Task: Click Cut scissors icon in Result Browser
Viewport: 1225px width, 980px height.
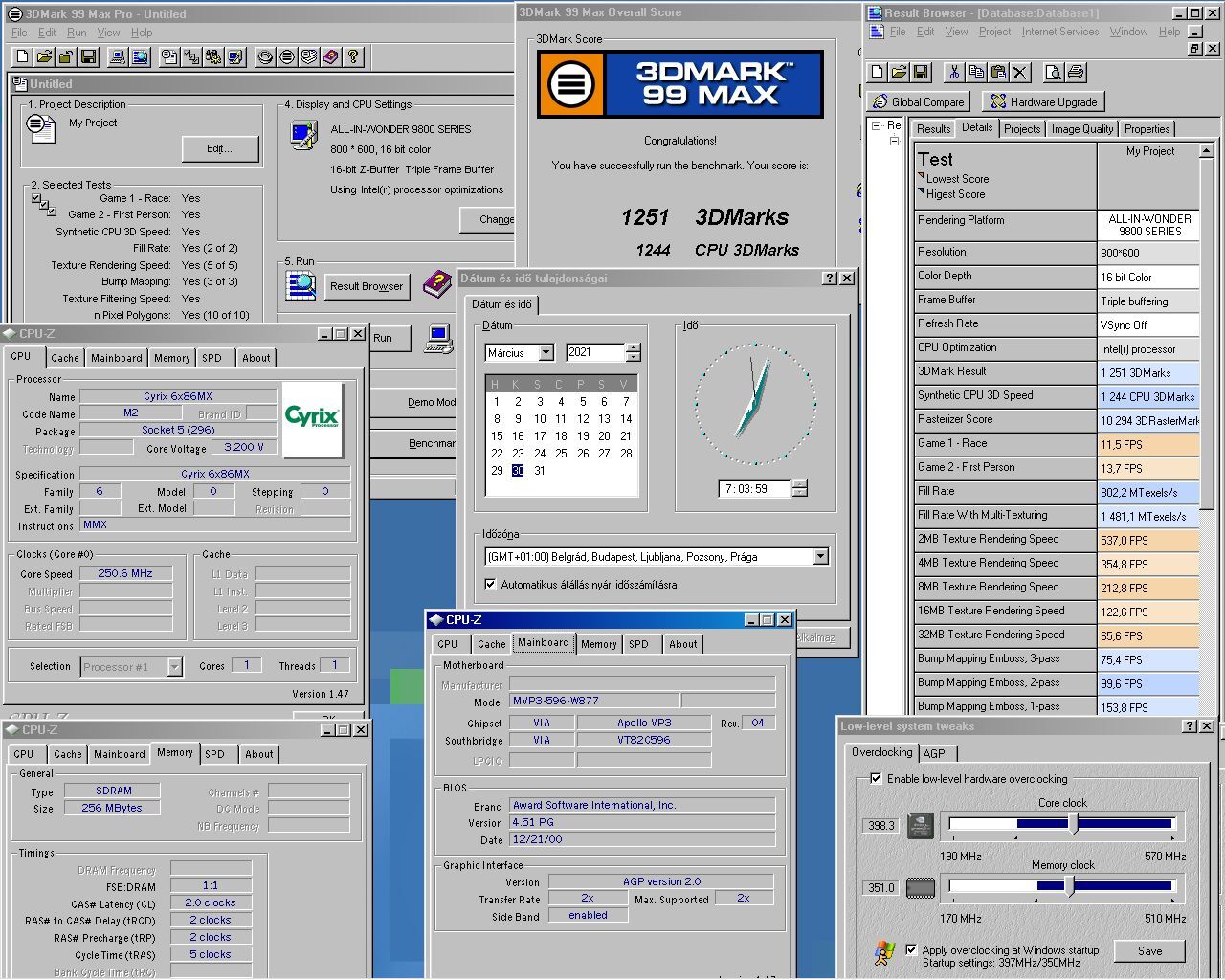Action: pyautogui.click(x=954, y=72)
